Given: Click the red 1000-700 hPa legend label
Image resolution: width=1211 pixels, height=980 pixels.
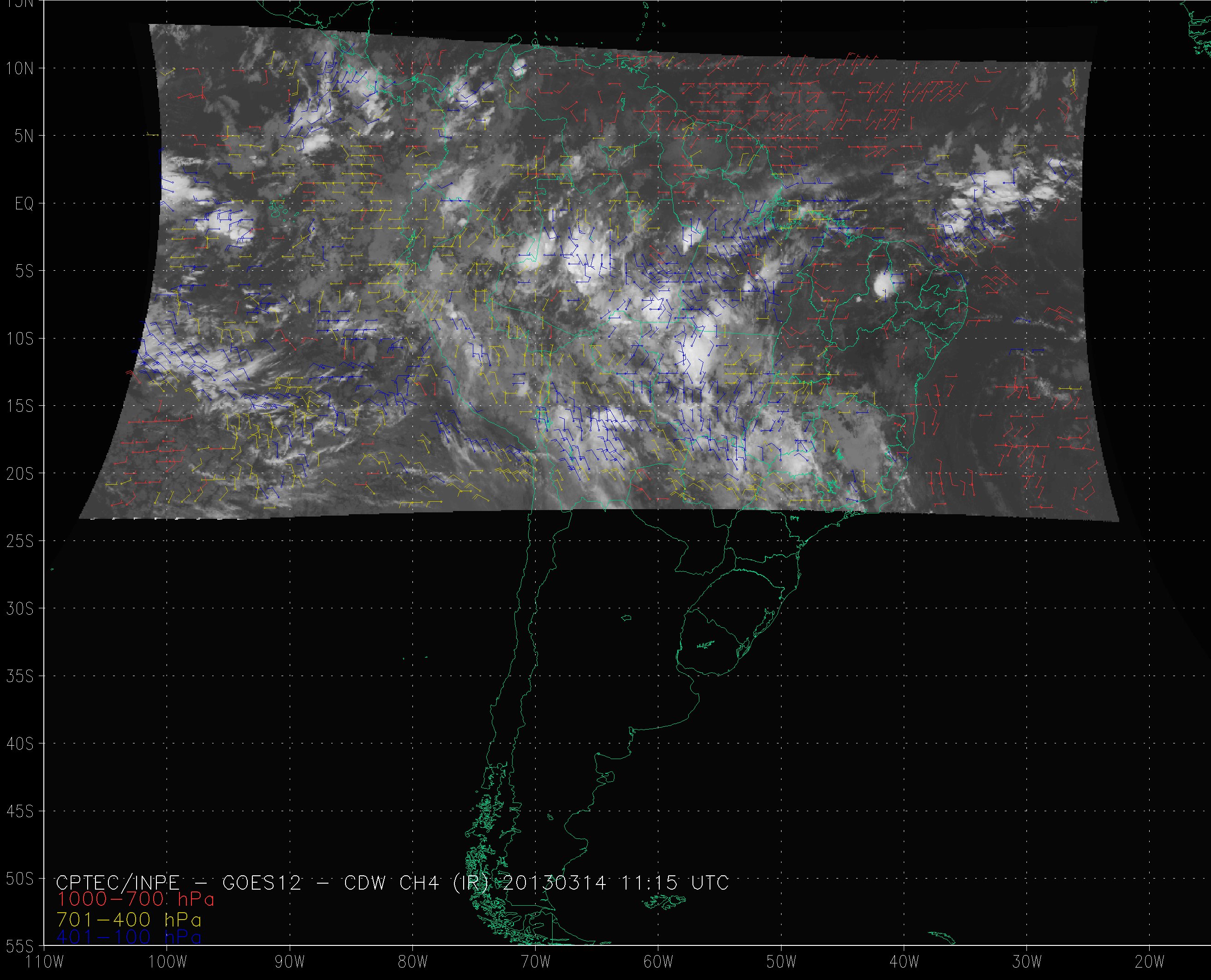Looking at the screenshot, I should 136,899.
